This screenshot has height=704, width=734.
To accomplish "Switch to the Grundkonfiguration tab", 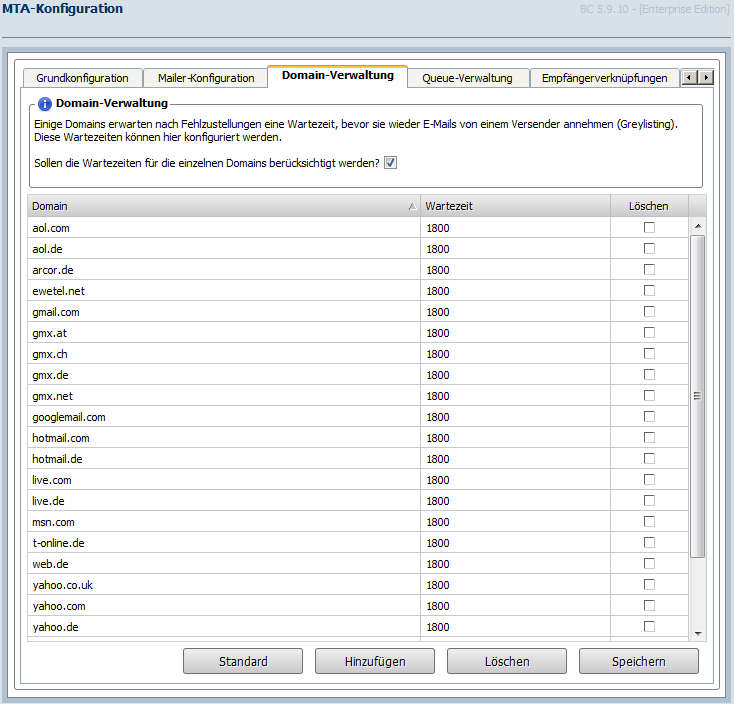I will tap(82, 78).
